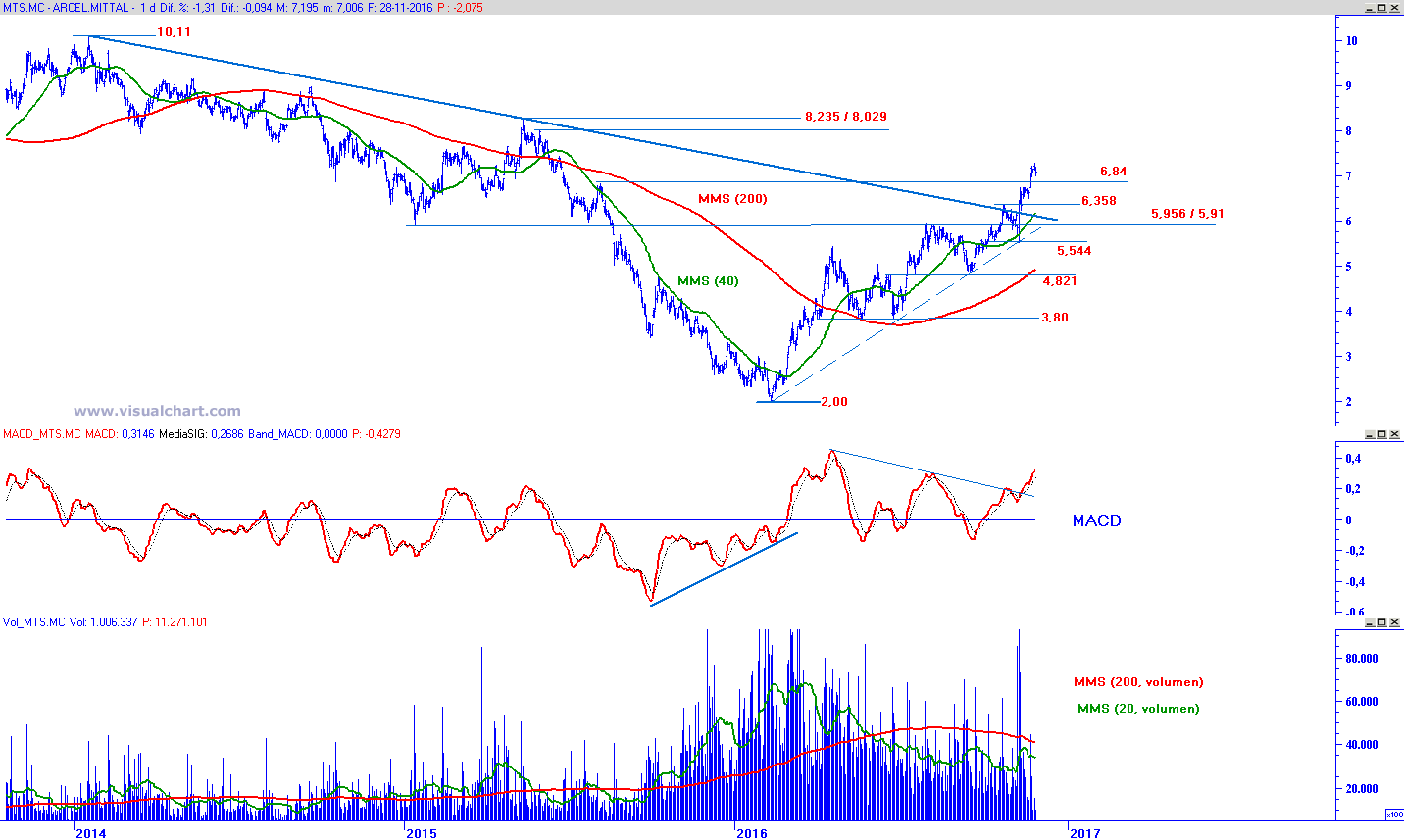Maximize the MACD indicator pane

(x=1381, y=434)
